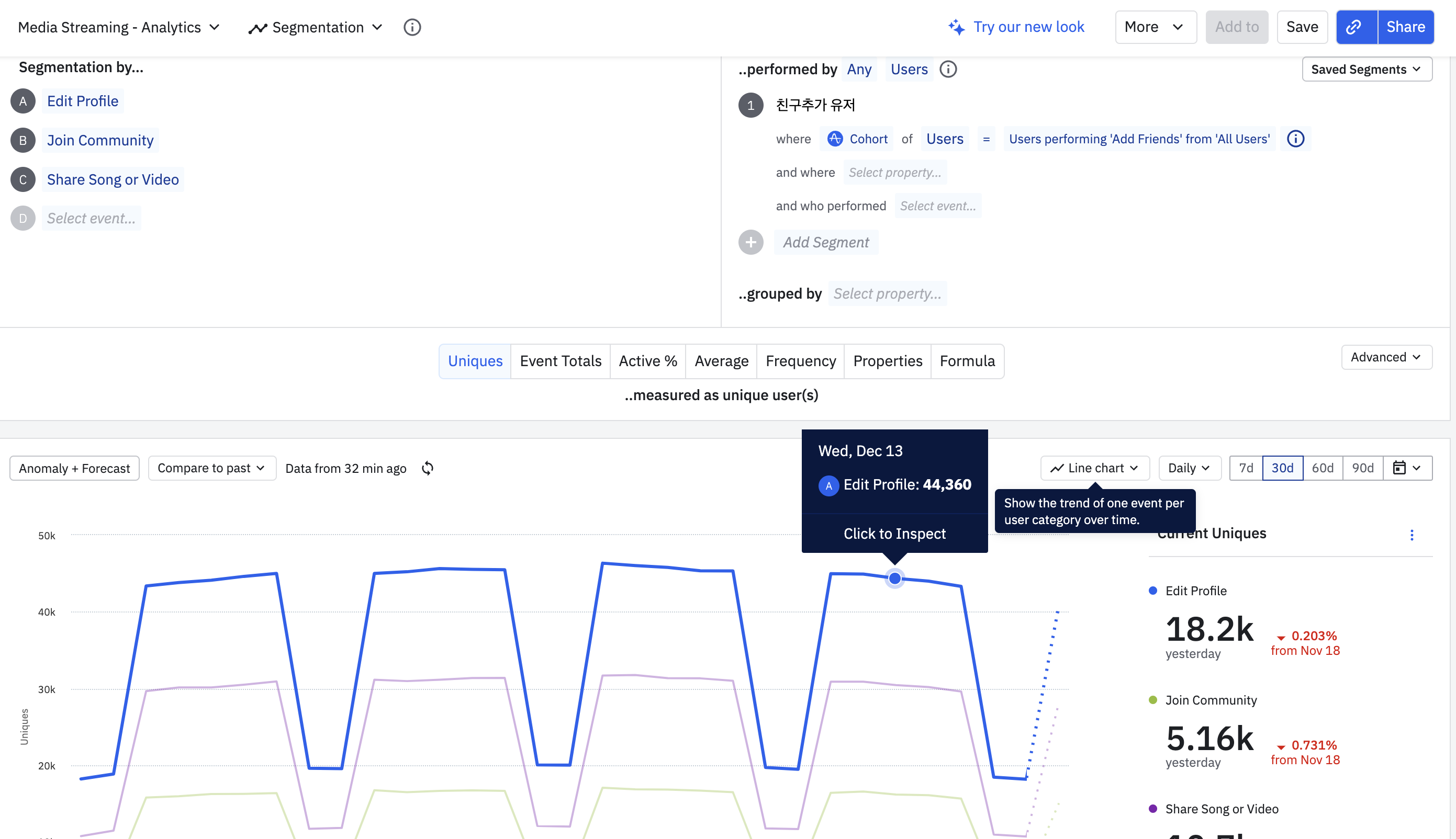Select the 7d time range
1456x839 pixels.
1246,468
